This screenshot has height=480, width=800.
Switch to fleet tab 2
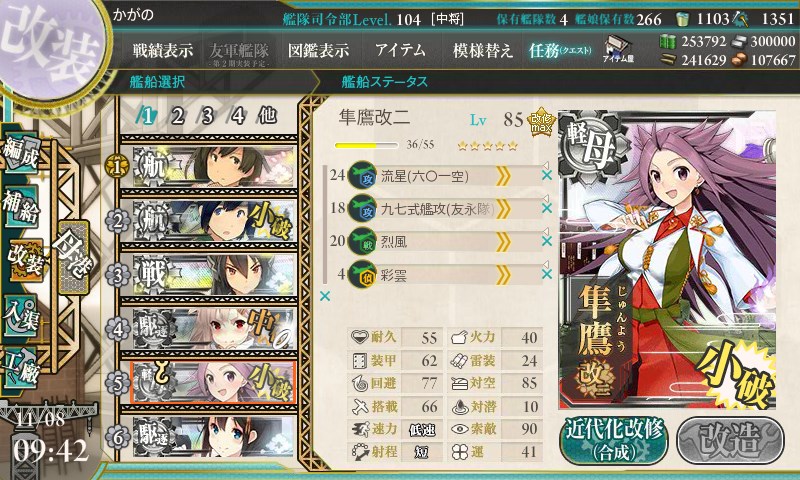177,116
